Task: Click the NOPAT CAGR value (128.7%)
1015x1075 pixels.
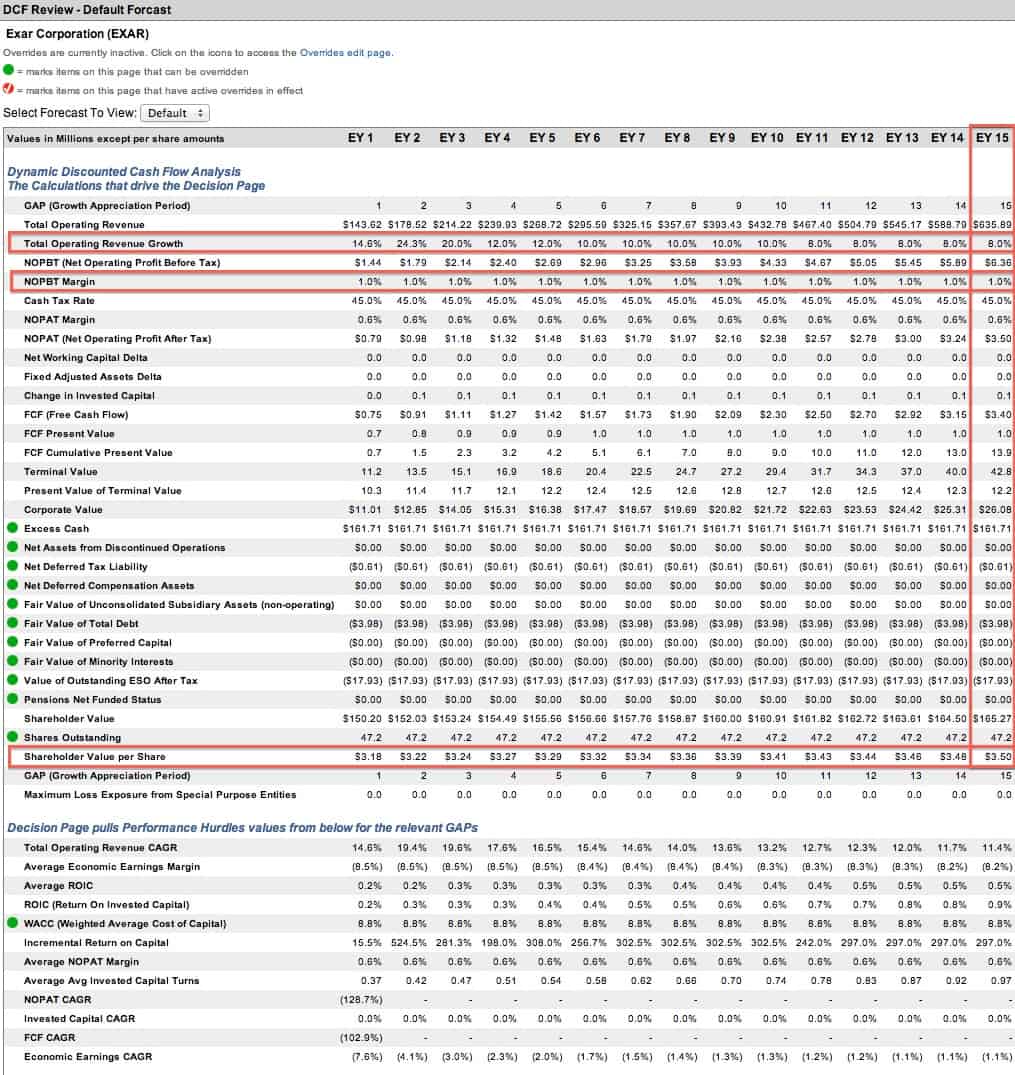Action: point(361,1000)
